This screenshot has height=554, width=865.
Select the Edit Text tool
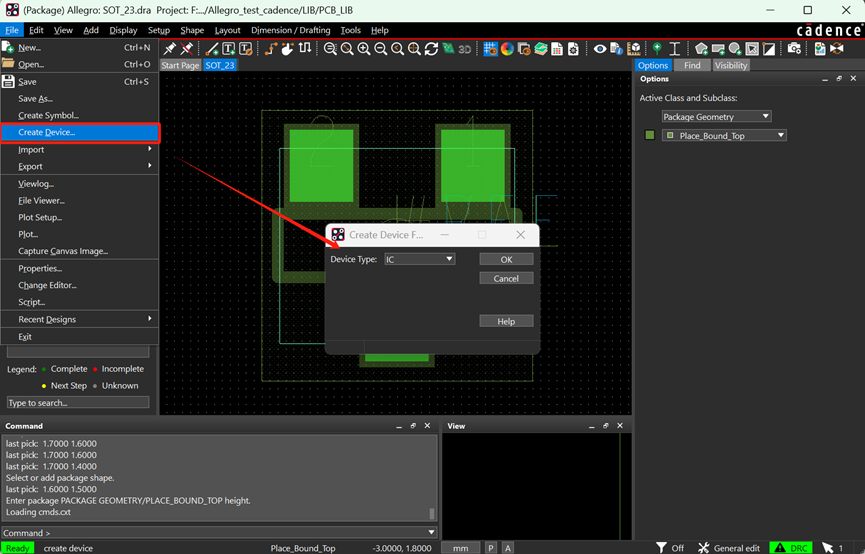click(x=245, y=49)
